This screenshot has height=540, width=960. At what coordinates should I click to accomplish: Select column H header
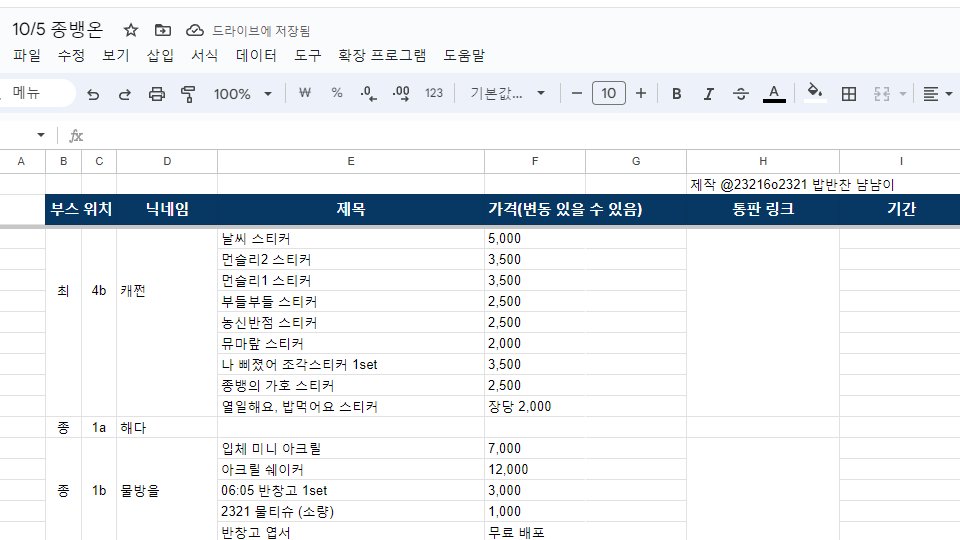click(x=763, y=162)
